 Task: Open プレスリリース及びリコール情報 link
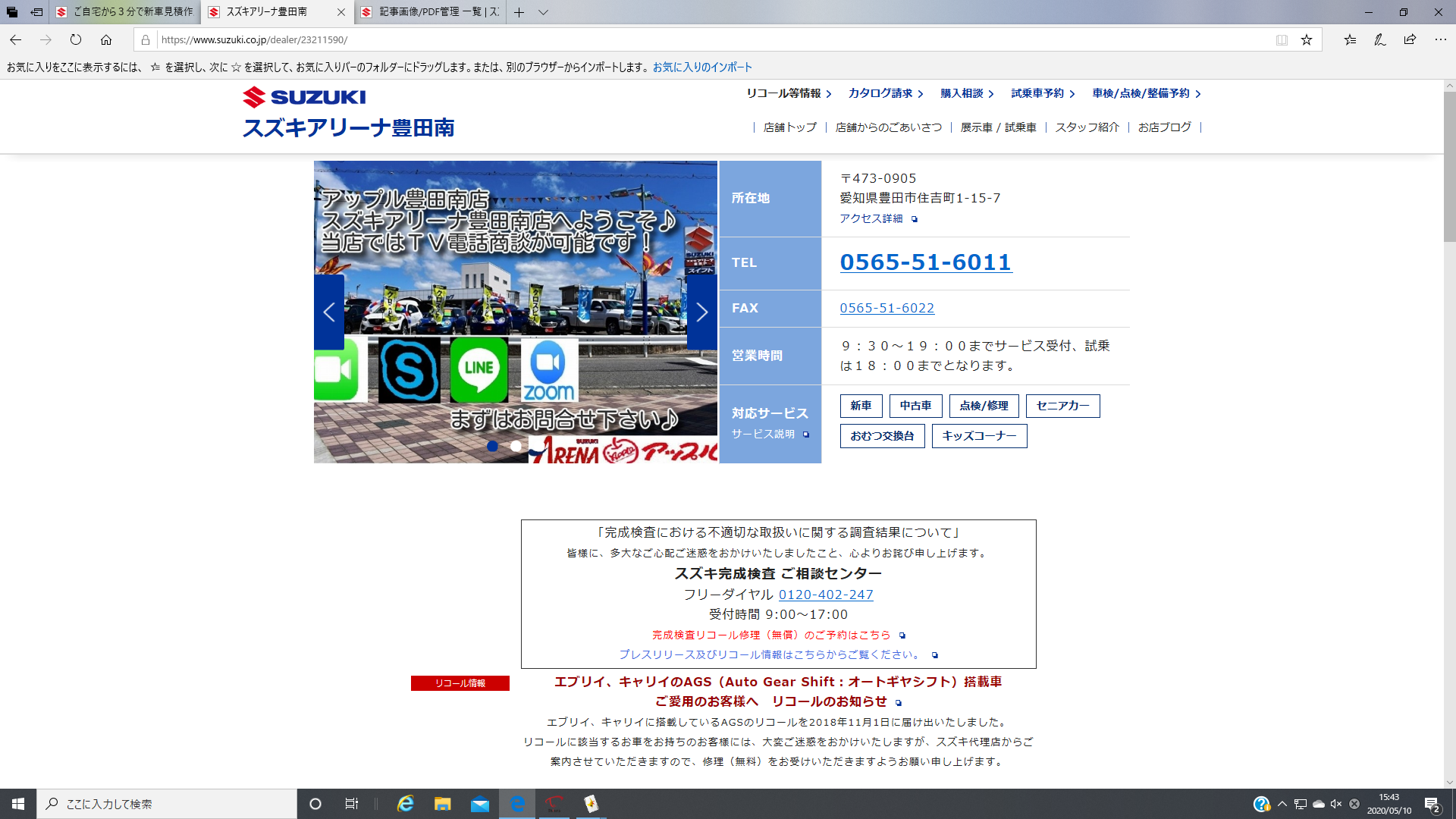coord(778,654)
